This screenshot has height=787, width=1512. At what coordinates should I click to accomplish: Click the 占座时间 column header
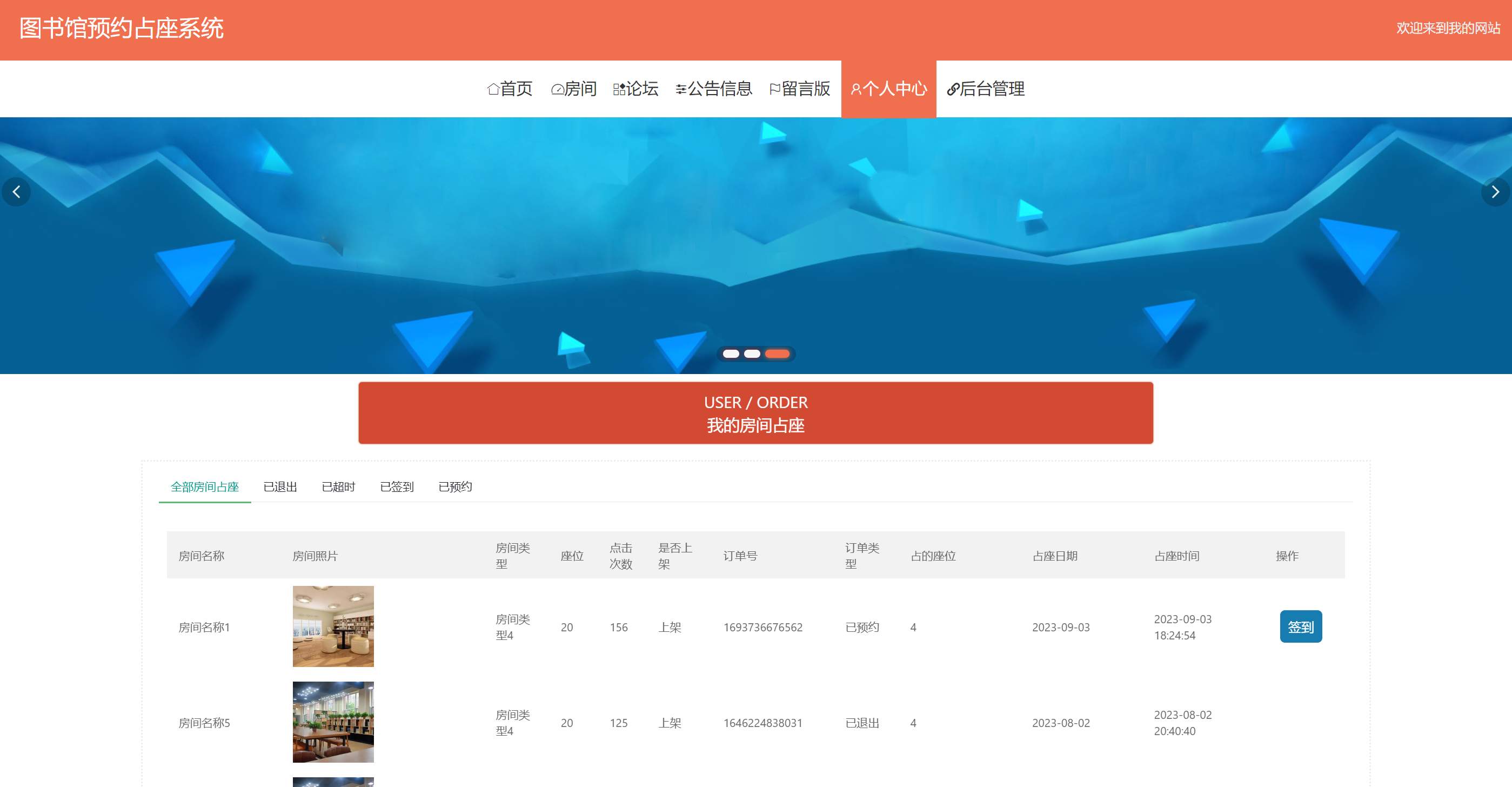(x=1177, y=556)
